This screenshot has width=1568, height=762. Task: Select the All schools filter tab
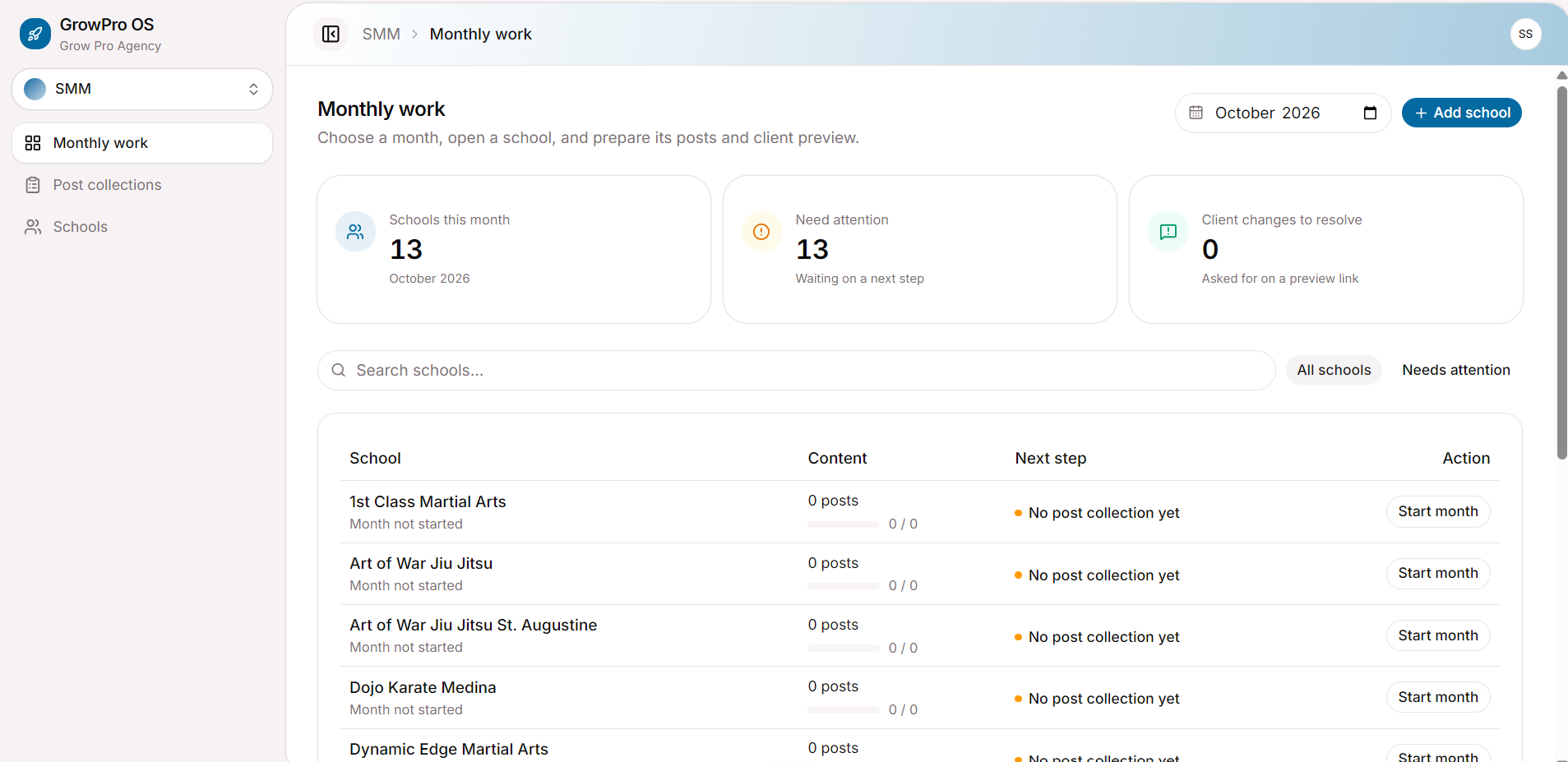(x=1334, y=370)
